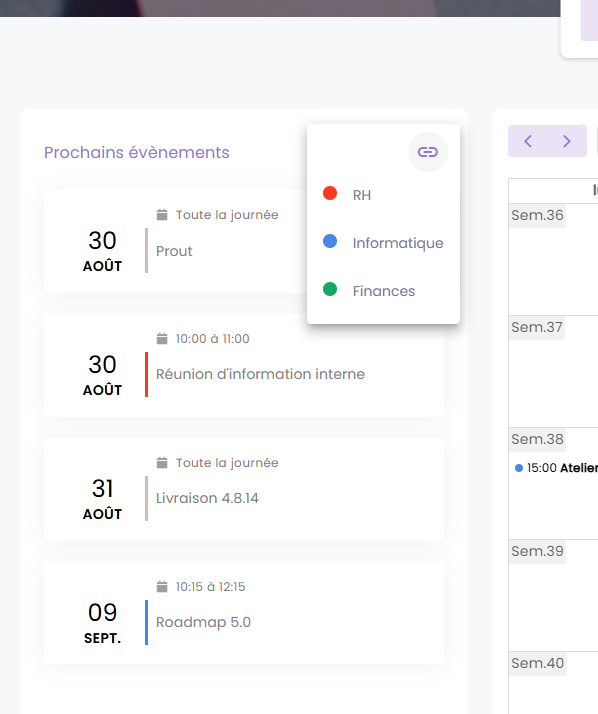Screen dimensions: 598x714
Task: Click calendar icon on Prout event
Action: pyautogui.click(x=162, y=214)
